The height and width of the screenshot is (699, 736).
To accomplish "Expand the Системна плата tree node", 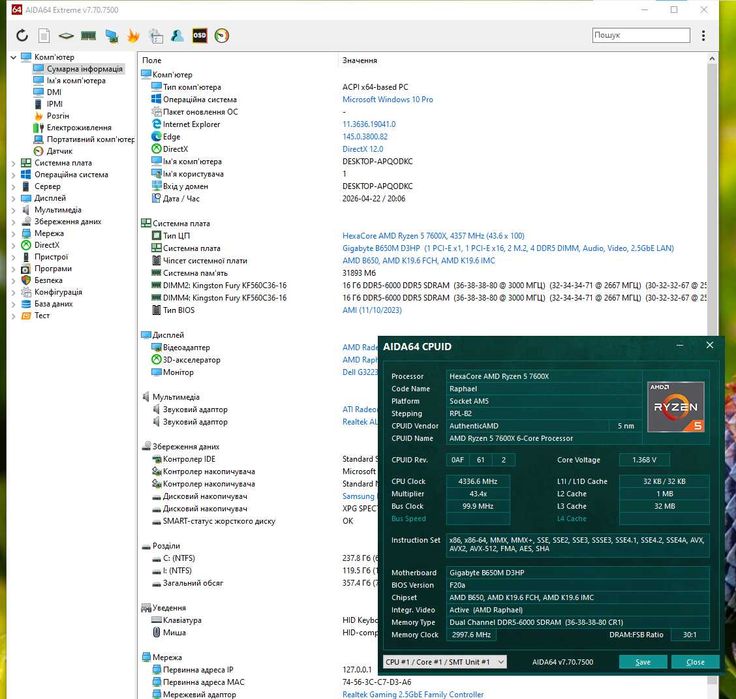I will [x=13, y=163].
